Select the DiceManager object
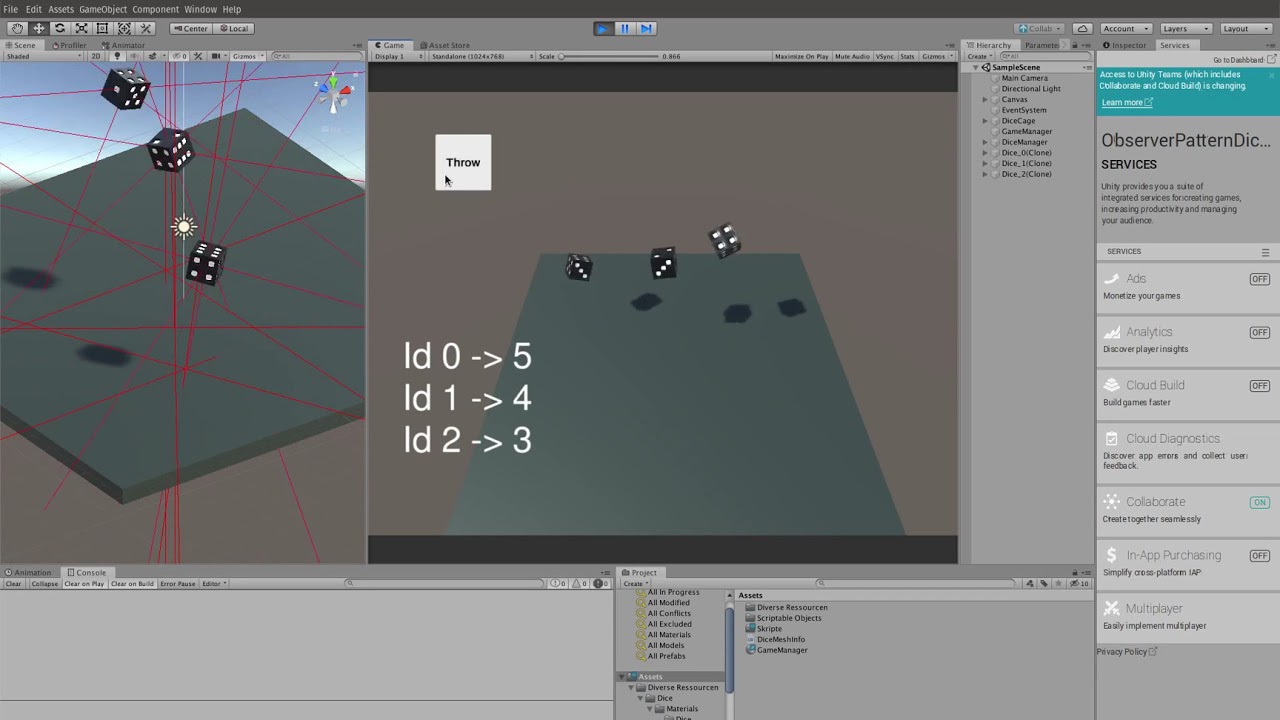Viewport: 1280px width, 720px height. (1024, 142)
